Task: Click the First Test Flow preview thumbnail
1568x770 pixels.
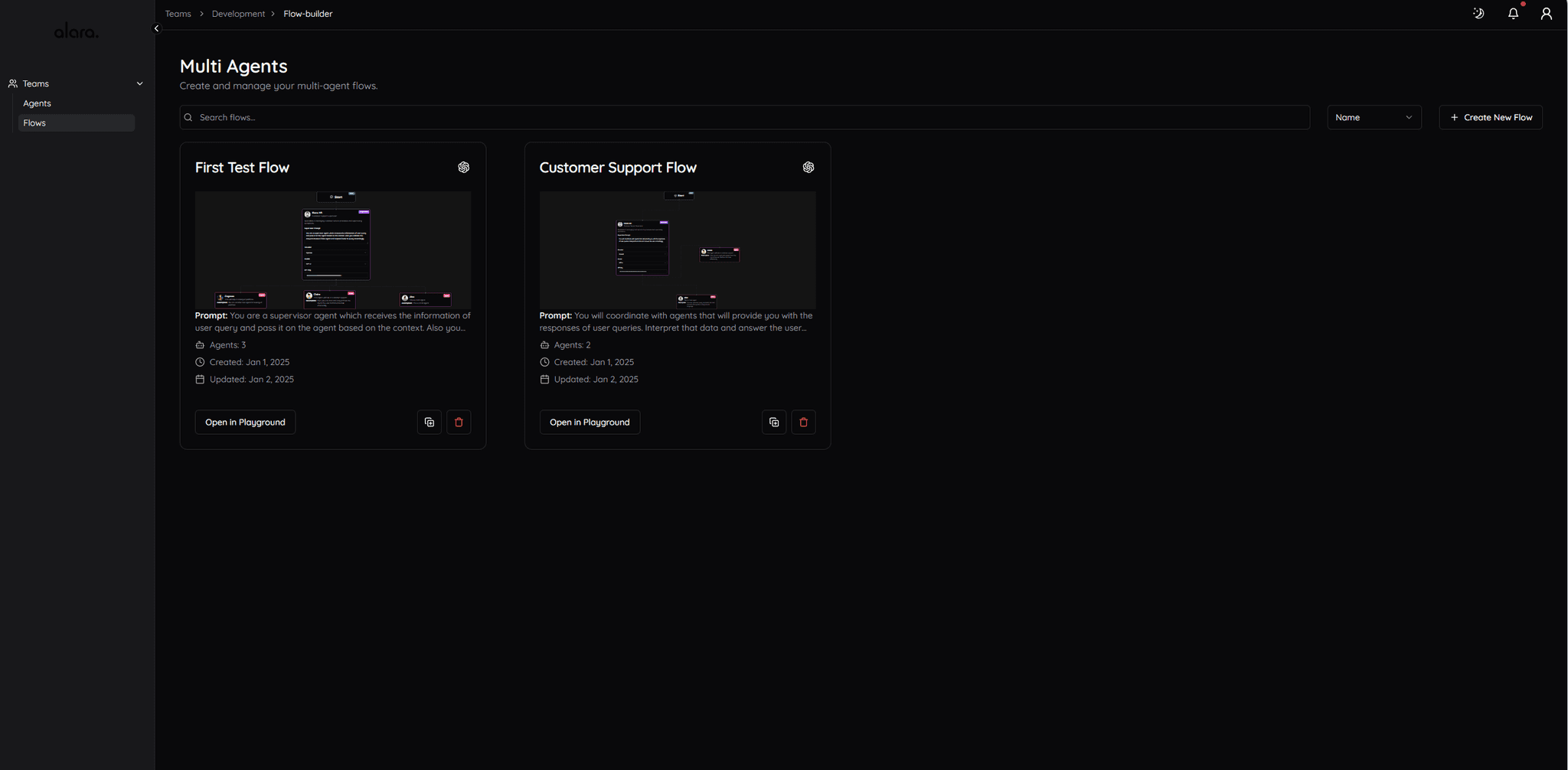Action: click(x=332, y=250)
